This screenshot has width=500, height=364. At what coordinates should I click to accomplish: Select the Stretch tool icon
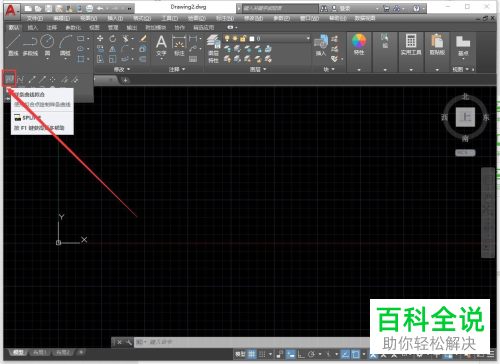100,59
